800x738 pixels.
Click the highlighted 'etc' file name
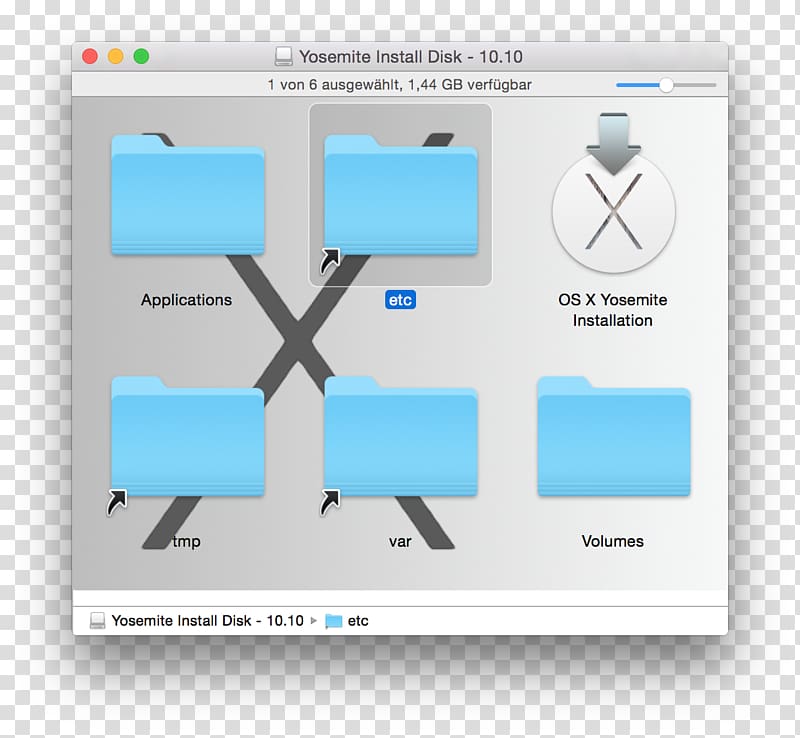pos(401,300)
